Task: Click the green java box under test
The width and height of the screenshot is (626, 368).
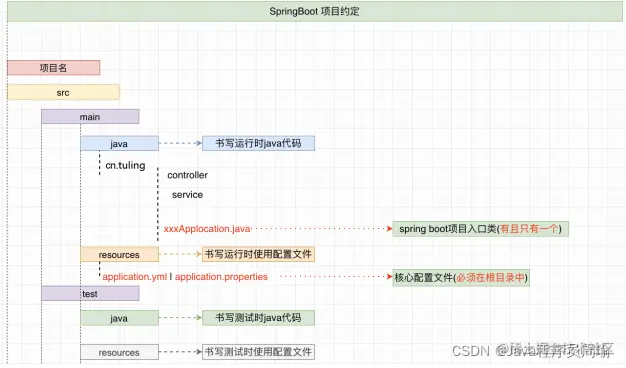Action: click(119, 318)
